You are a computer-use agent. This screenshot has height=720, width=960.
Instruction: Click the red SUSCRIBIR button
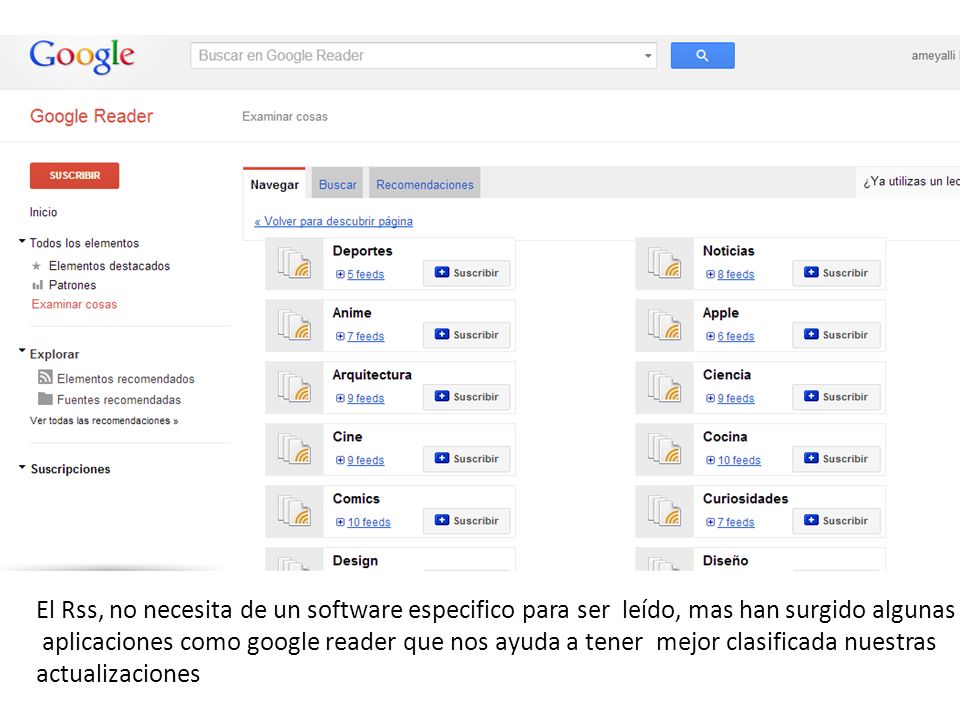coord(74,176)
